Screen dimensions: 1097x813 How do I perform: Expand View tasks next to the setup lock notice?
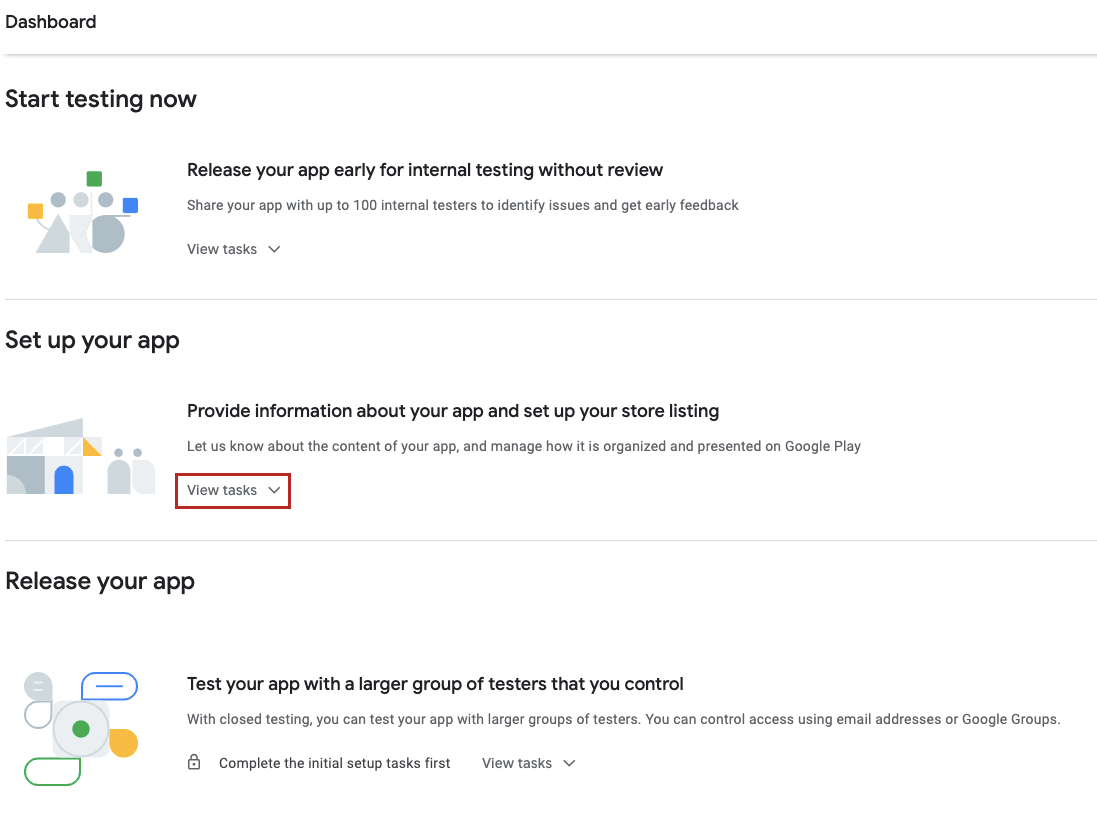coord(528,763)
